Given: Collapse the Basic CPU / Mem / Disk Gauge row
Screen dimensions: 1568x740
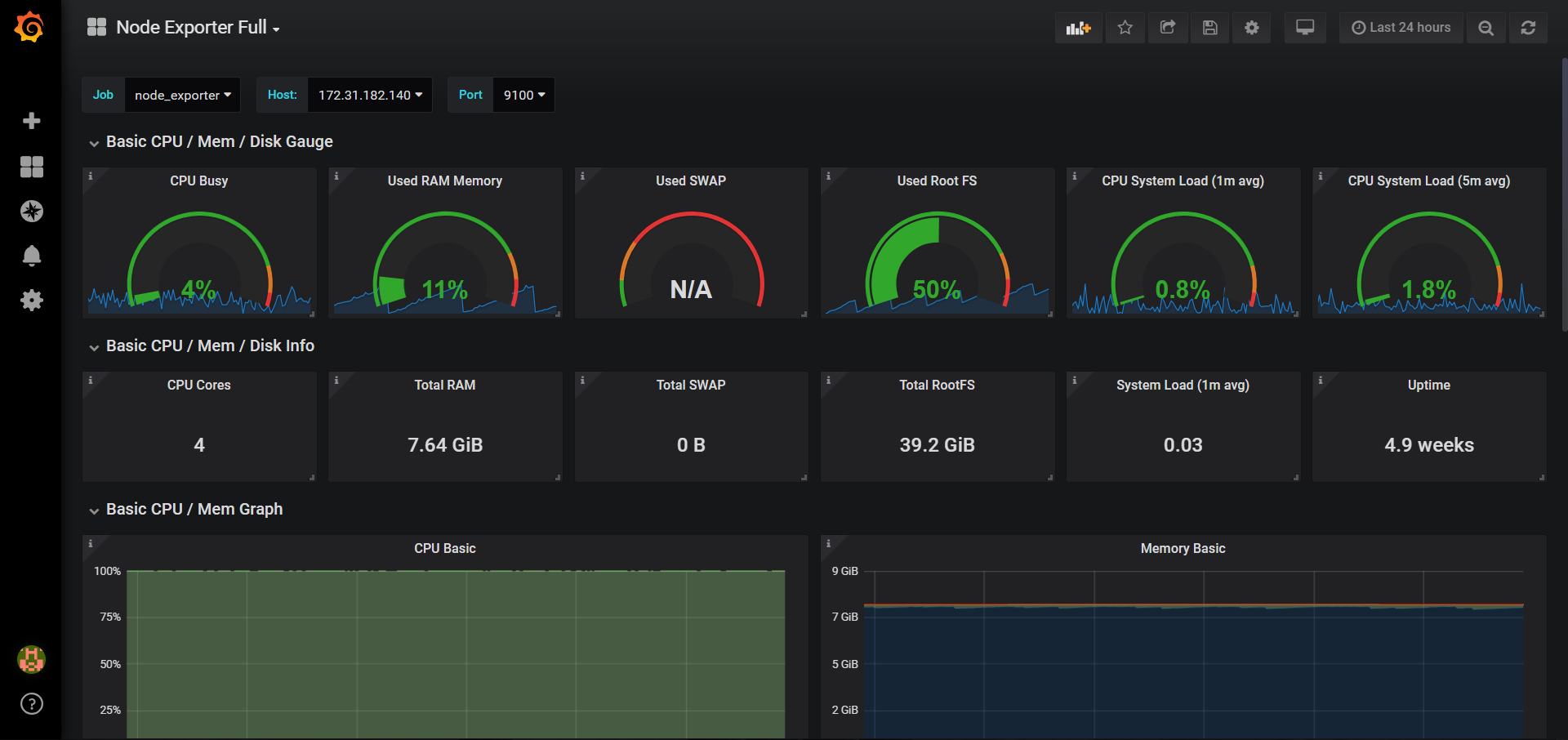Looking at the screenshot, I should pos(211,142).
